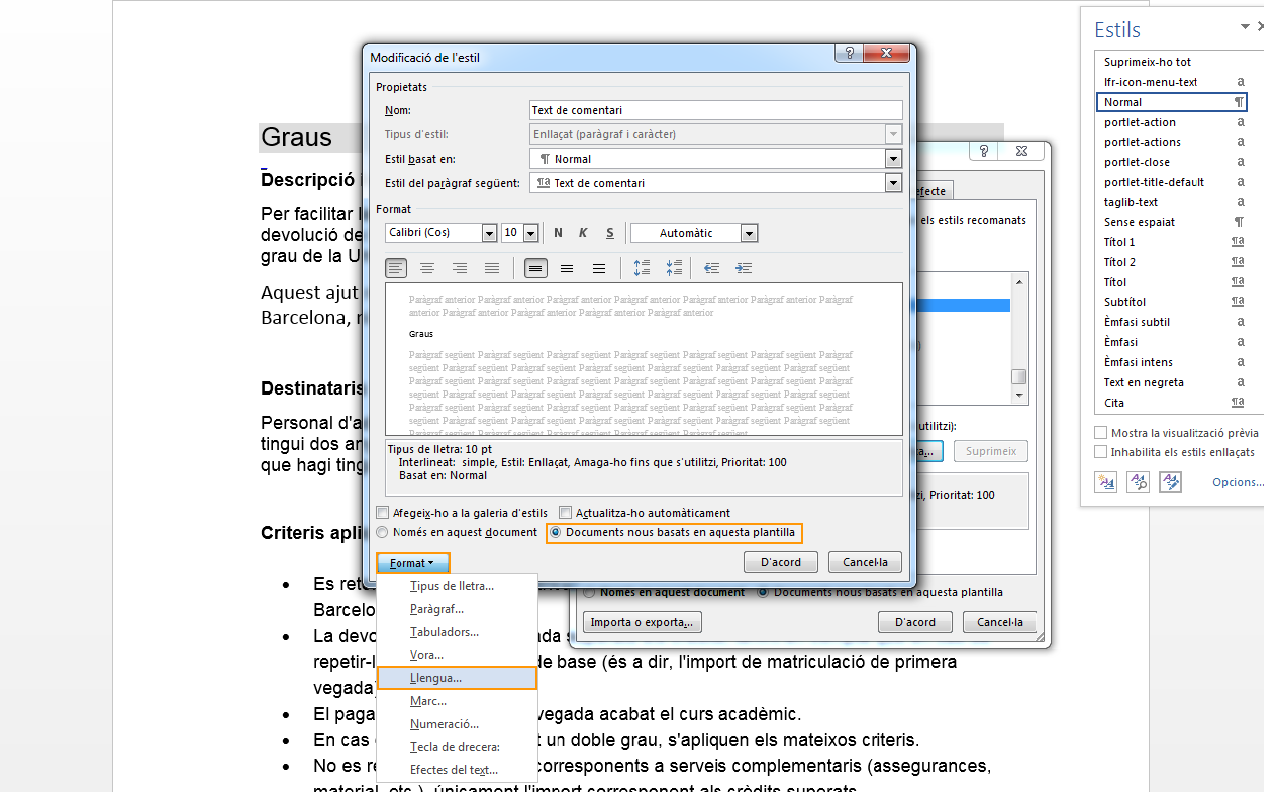This screenshot has height=792, width=1276.
Task: Toggle italic (K) formatting
Action: pyautogui.click(x=583, y=233)
